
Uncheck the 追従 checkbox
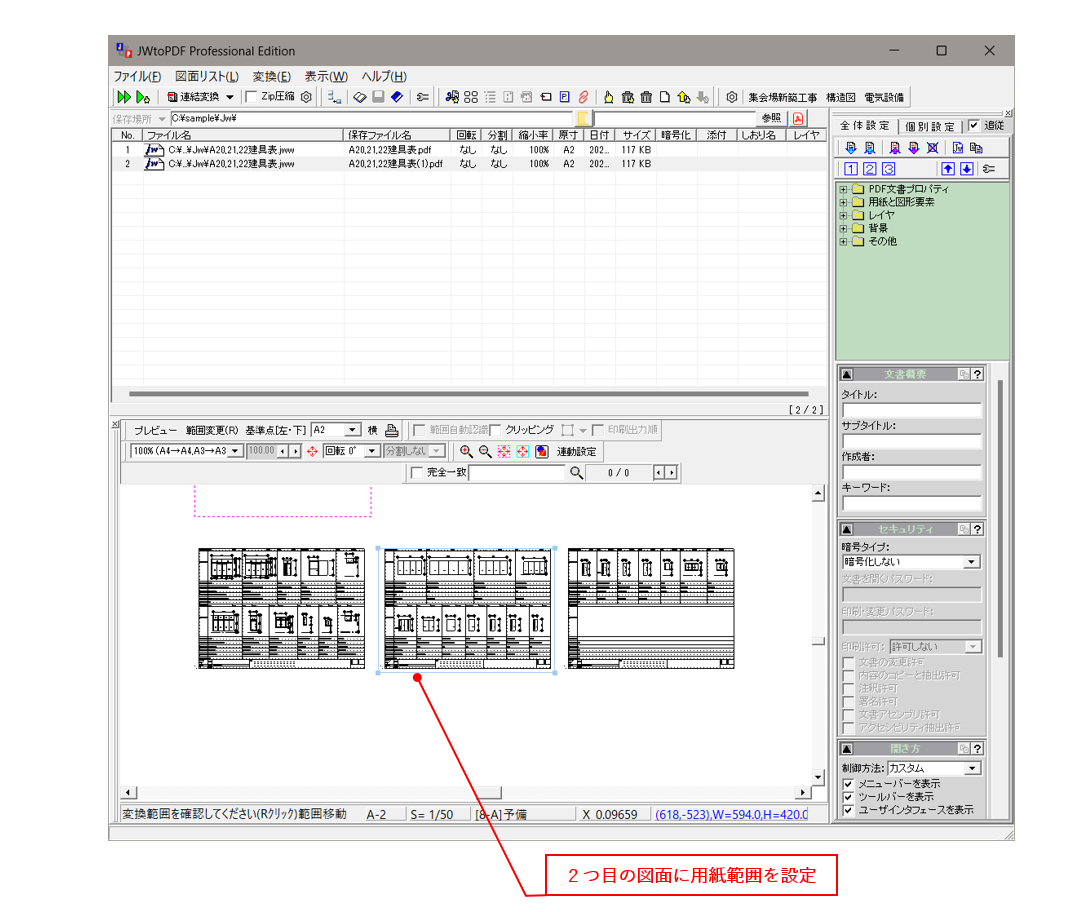click(x=974, y=126)
